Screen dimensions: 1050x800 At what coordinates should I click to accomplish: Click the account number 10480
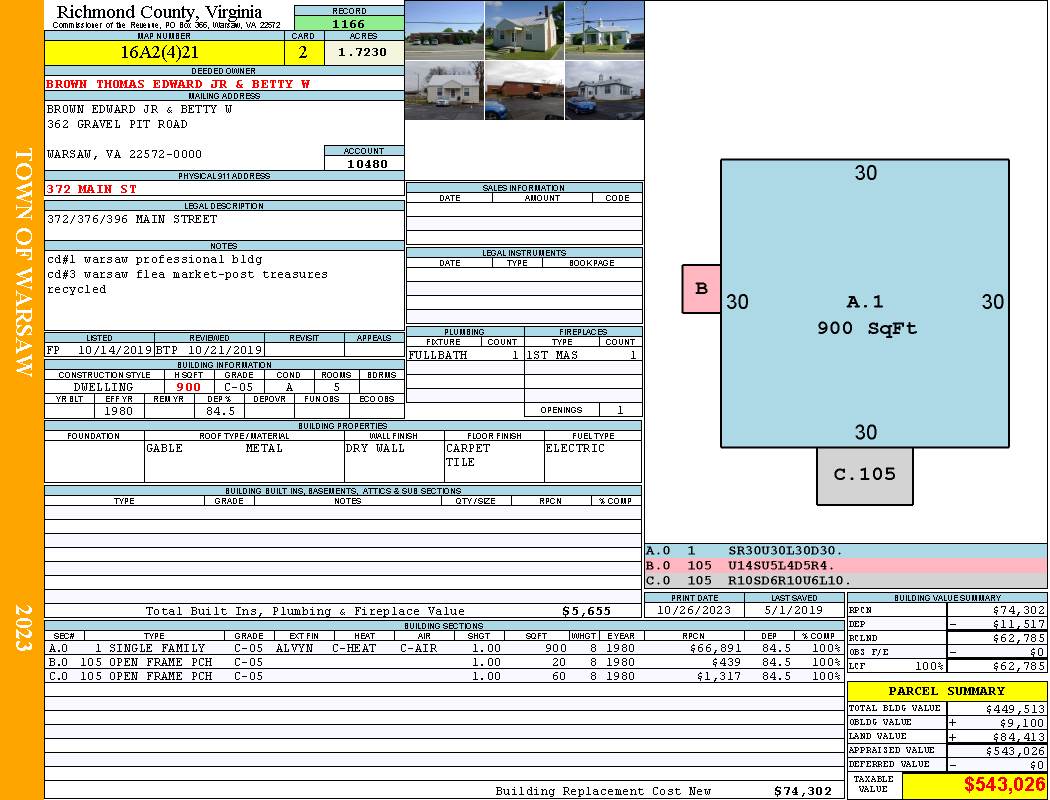pos(364,163)
